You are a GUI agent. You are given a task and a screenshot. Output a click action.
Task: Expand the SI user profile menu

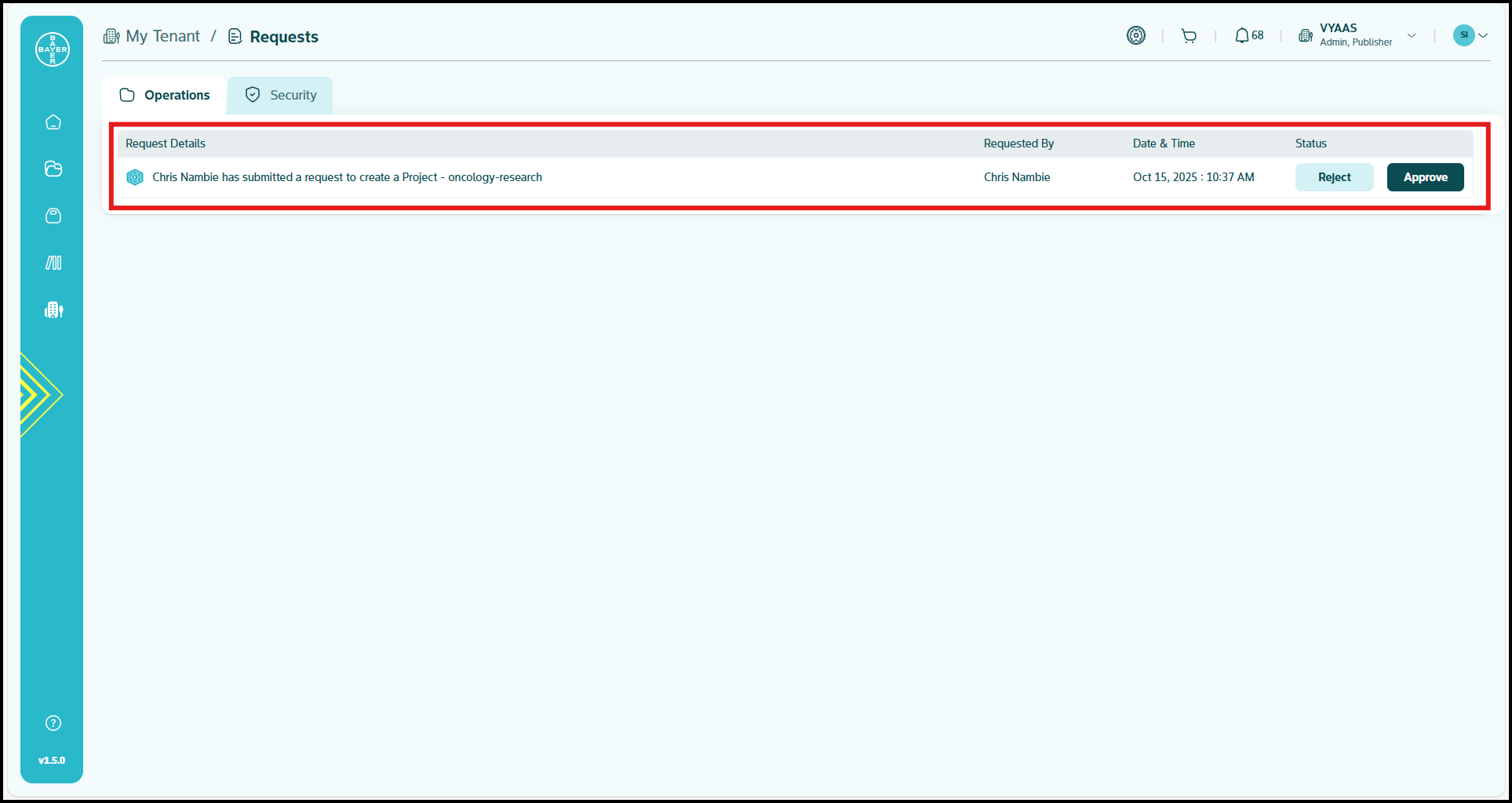click(x=1483, y=35)
